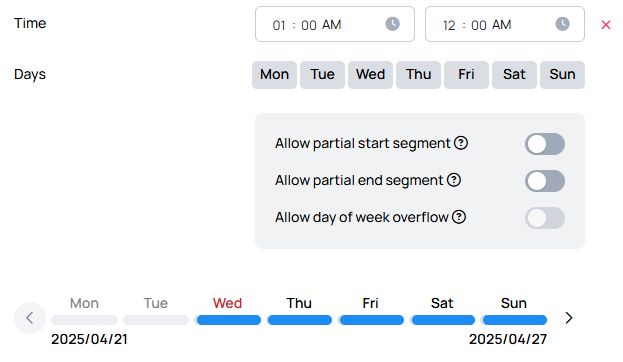The image size is (623, 362).
Task: Go to previous week with left chevron
Action: point(30,318)
